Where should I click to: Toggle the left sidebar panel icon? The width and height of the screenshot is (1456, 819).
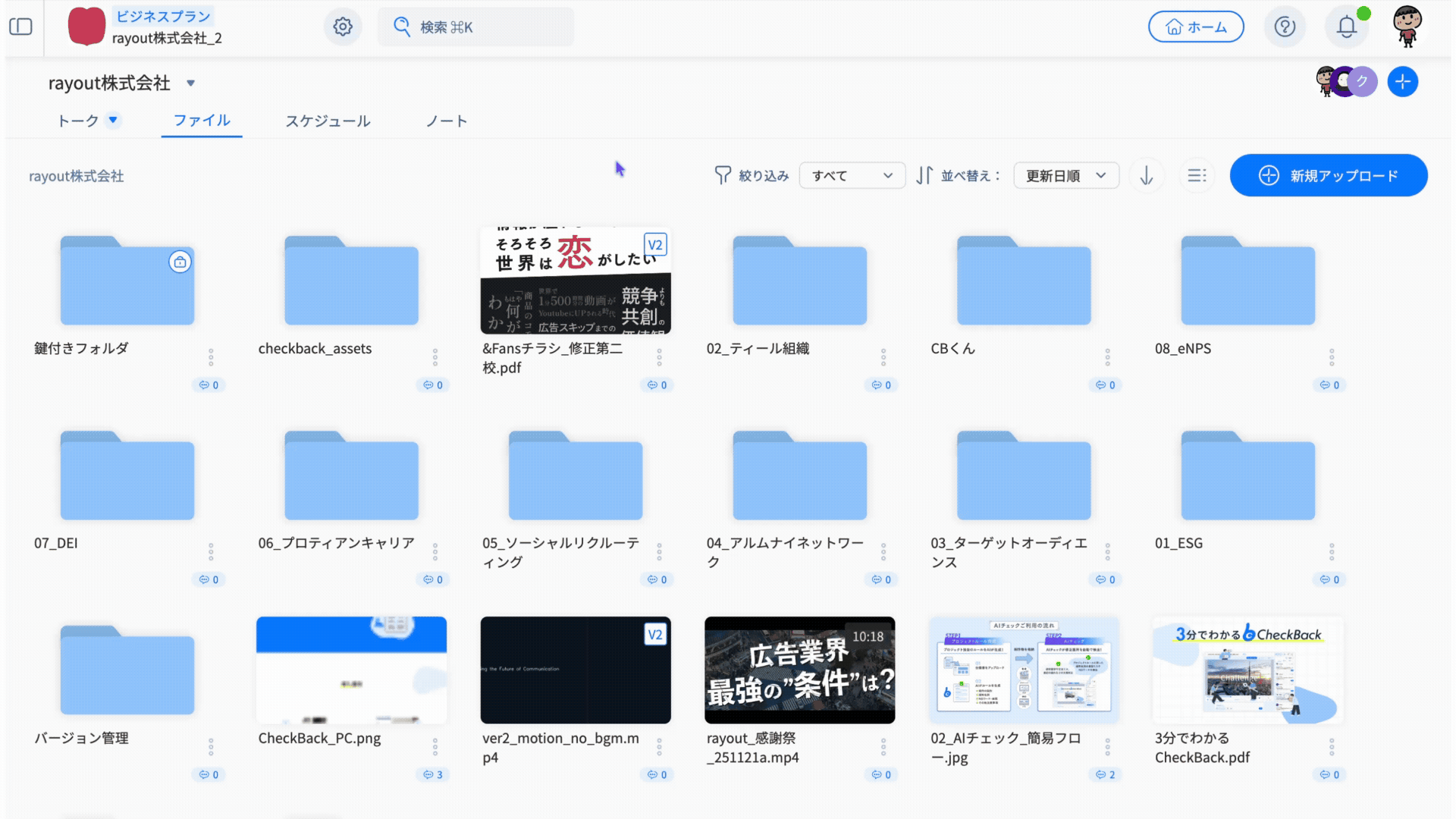[x=20, y=27]
